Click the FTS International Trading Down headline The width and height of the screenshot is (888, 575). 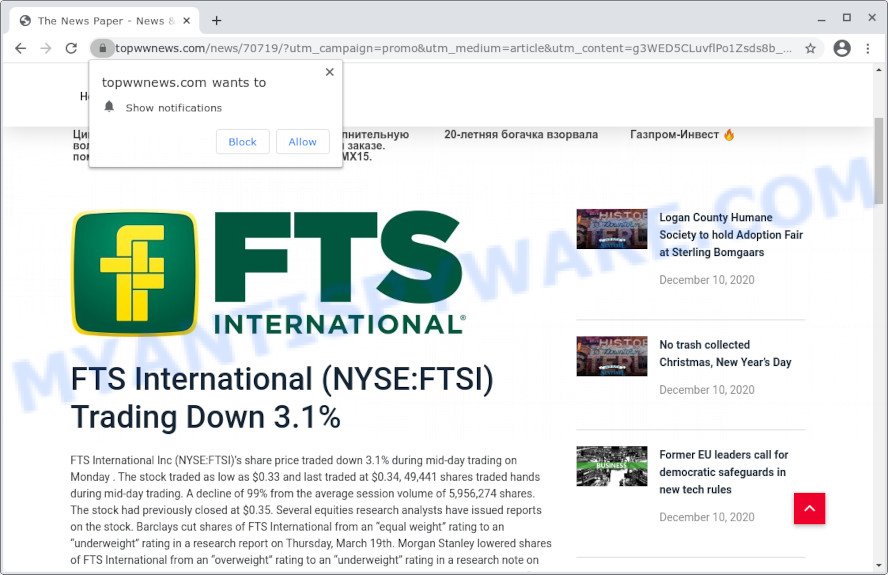(x=281, y=398)
